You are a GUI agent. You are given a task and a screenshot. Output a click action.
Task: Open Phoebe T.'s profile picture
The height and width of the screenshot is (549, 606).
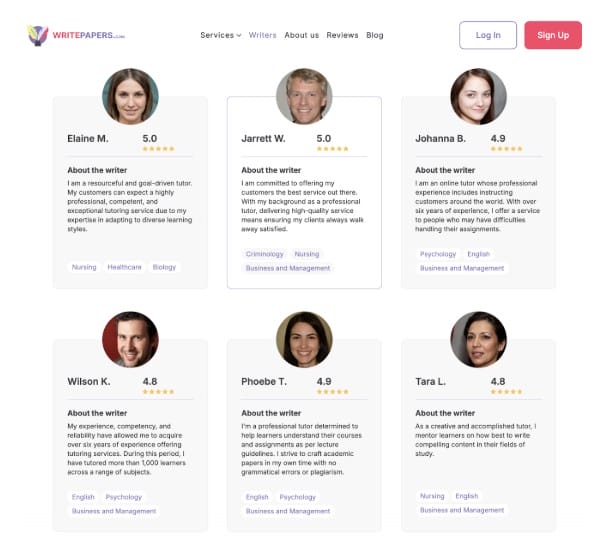(304, 340)
